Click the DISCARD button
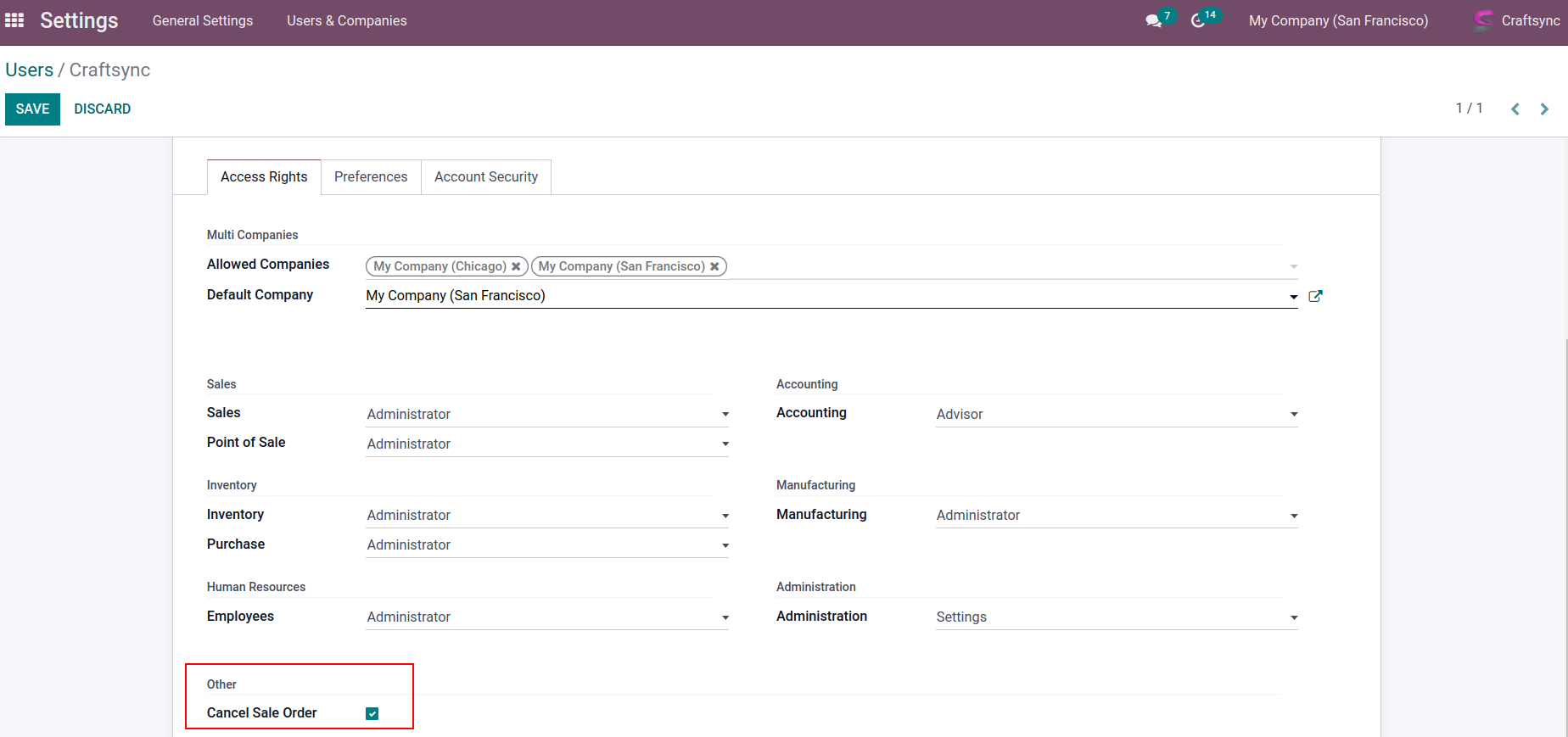 [x=102, y=109]
